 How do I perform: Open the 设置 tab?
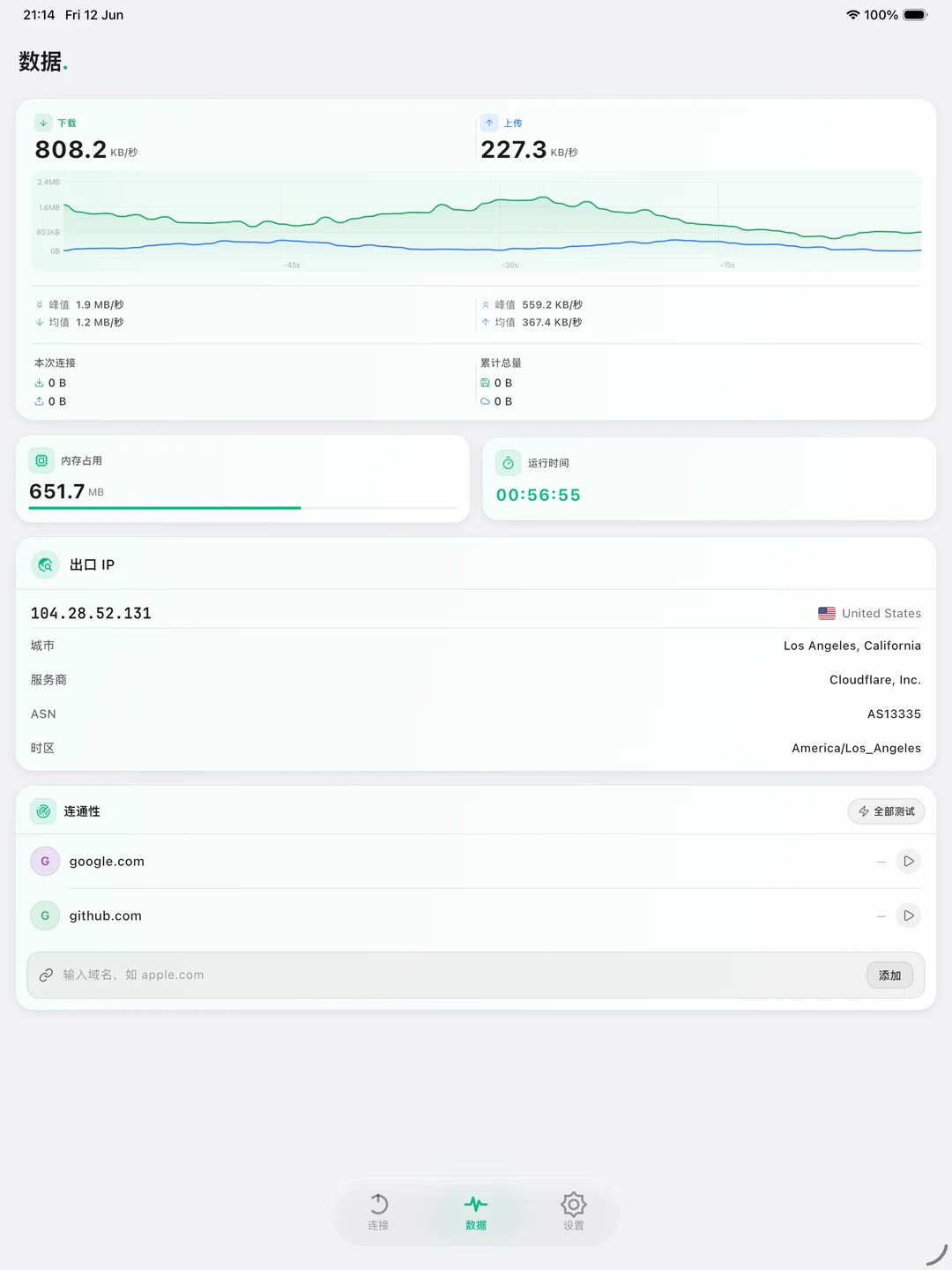[x=574, y=1212]
